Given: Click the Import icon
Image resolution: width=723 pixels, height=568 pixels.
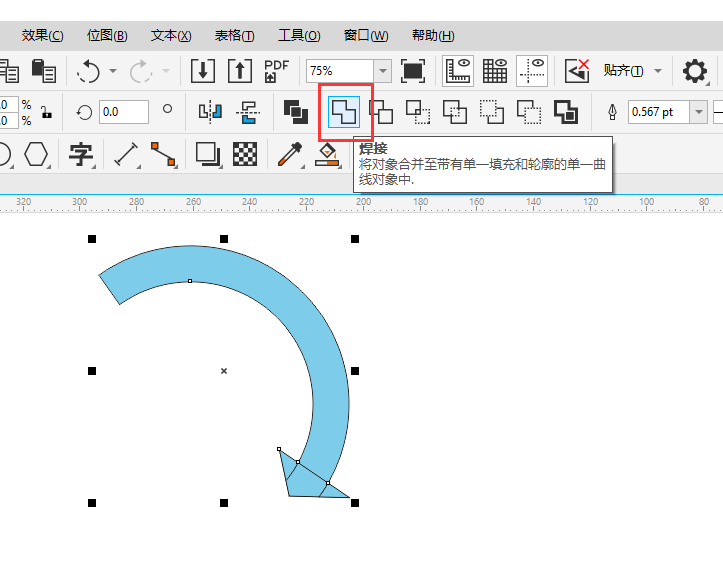Looking at the screenshot, I should 203,71.
